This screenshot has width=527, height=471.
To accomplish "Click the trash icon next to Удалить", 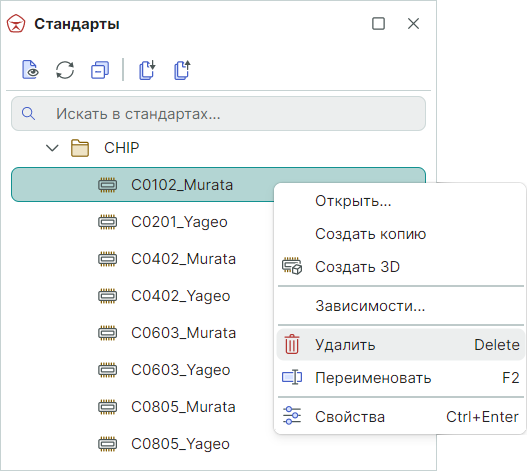I will [x=292, y=344].
